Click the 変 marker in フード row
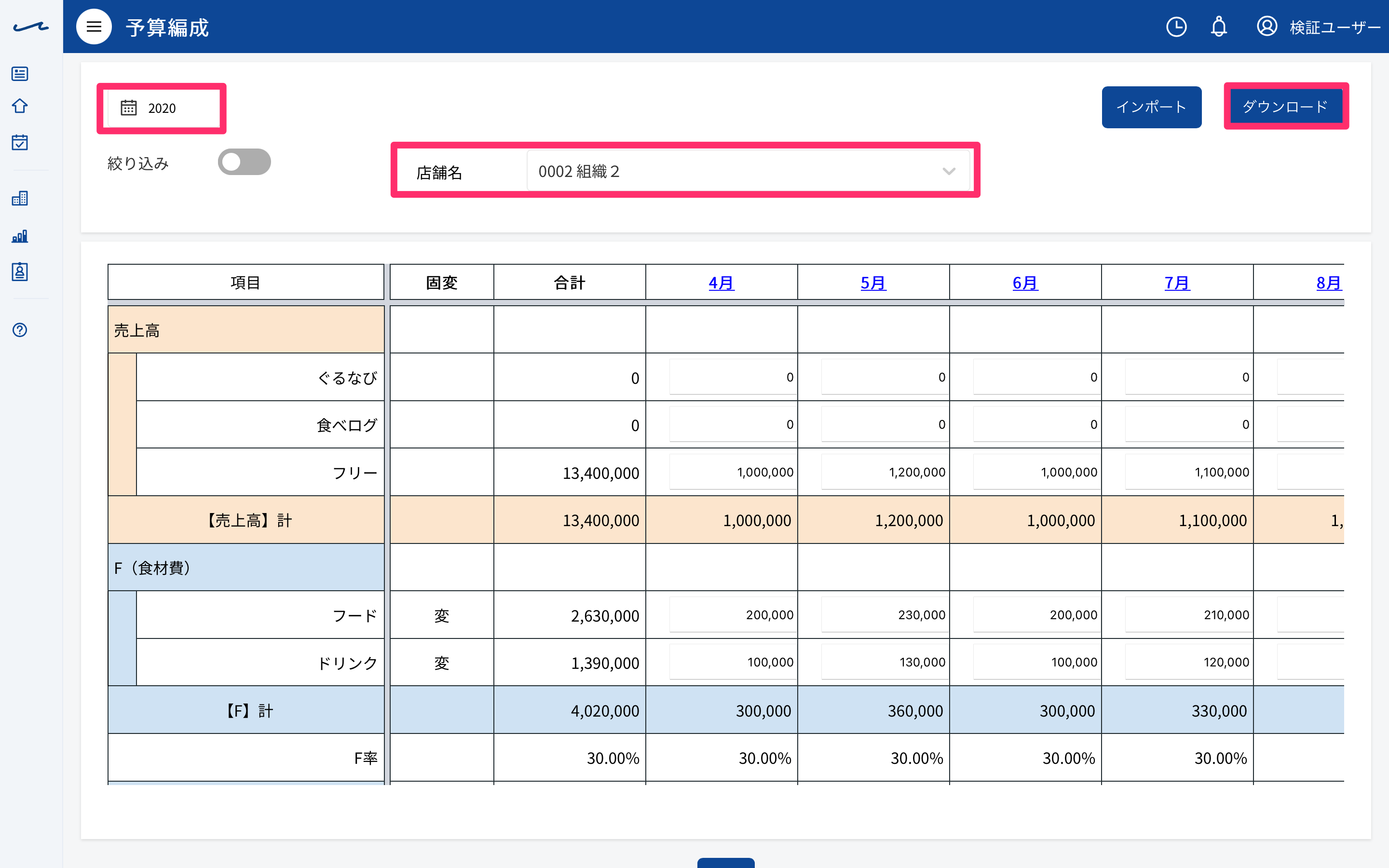The width and height of the screenshot is (1389, 868). click(x=441, y=616)
